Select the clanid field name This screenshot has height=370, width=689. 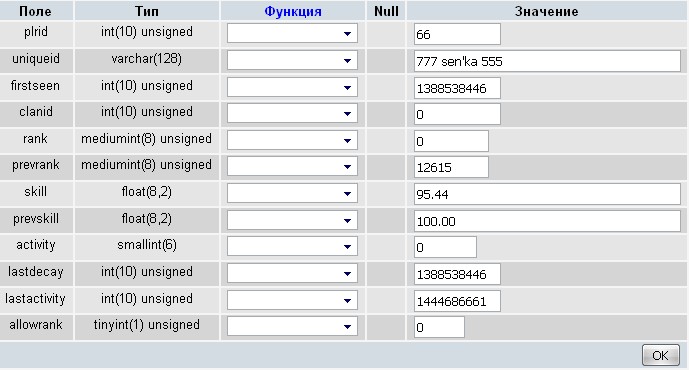[36, 112]
